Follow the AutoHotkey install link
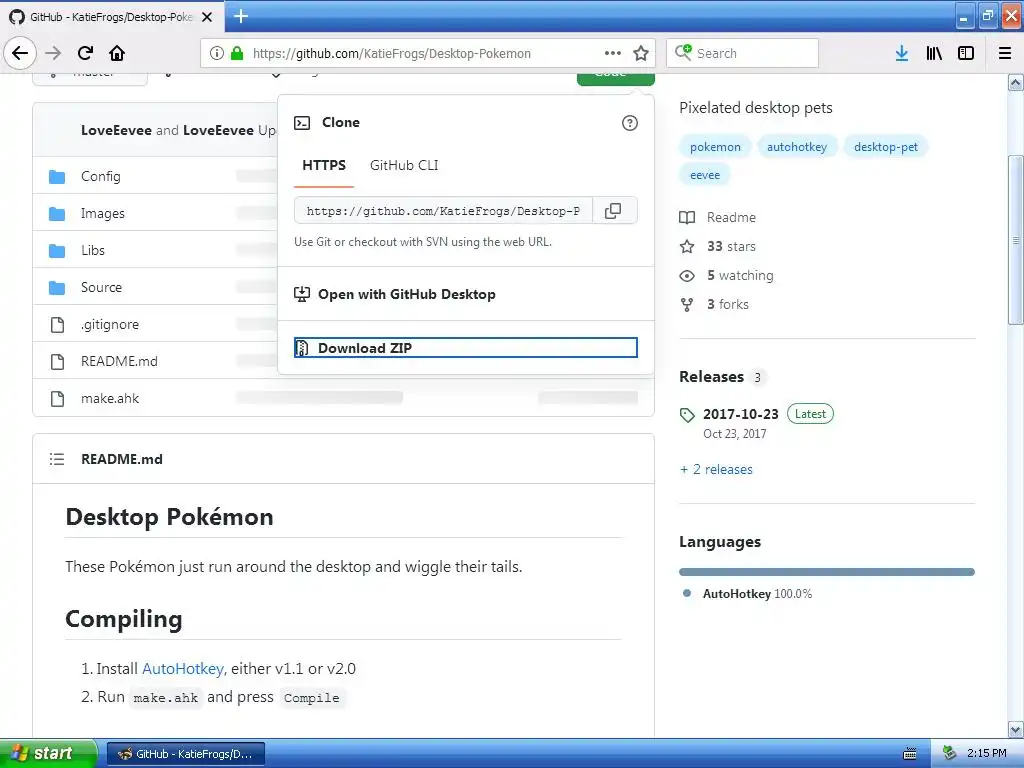This screenshot has width=1024, height=768. [x=183, y=669]
